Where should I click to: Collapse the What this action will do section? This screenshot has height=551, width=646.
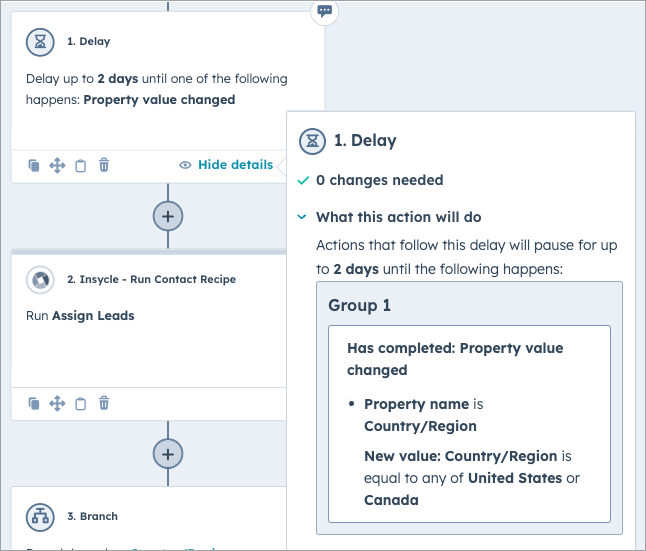[x=302, y=217]
